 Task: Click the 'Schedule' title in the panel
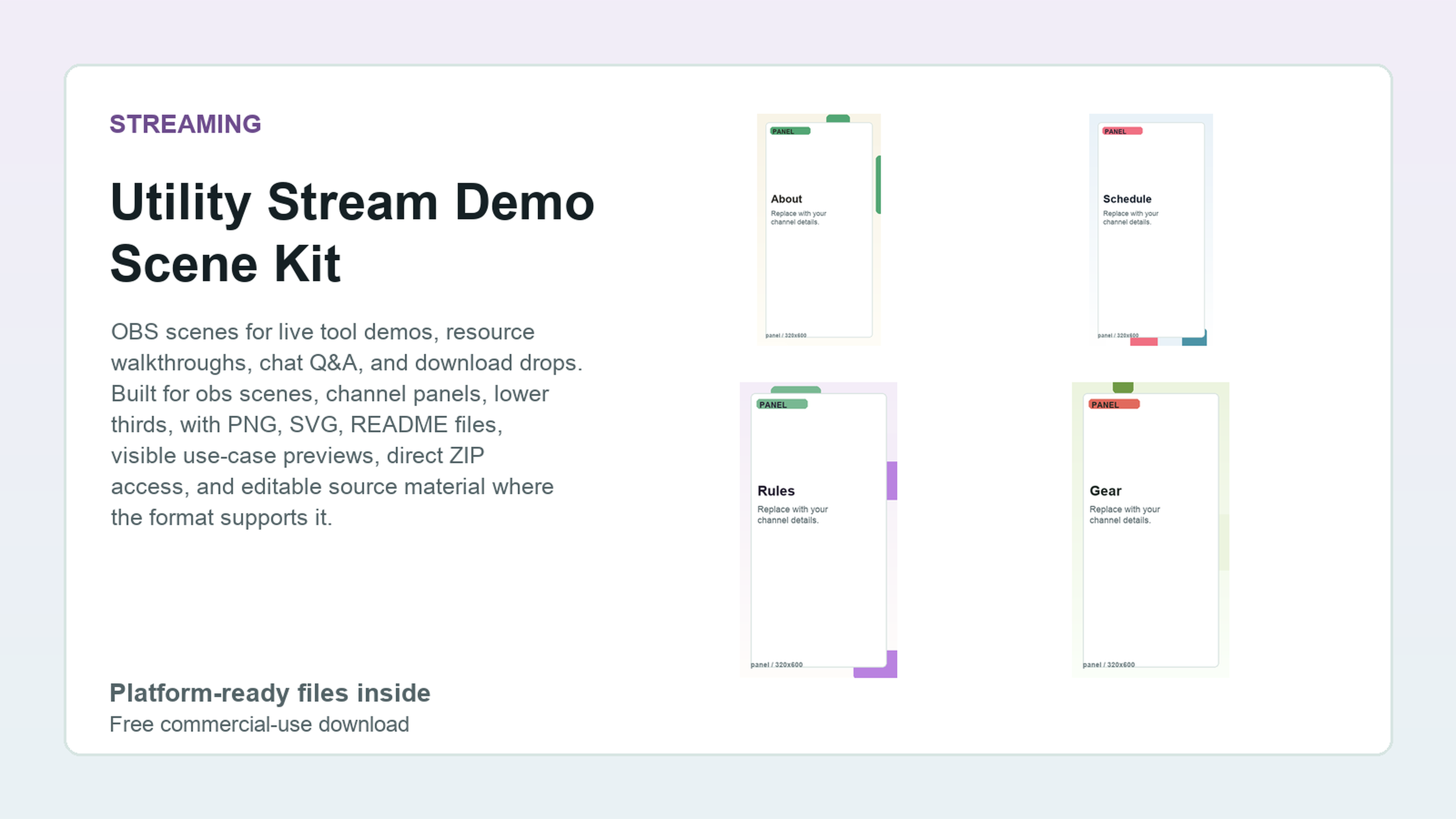coord(1127,199)
